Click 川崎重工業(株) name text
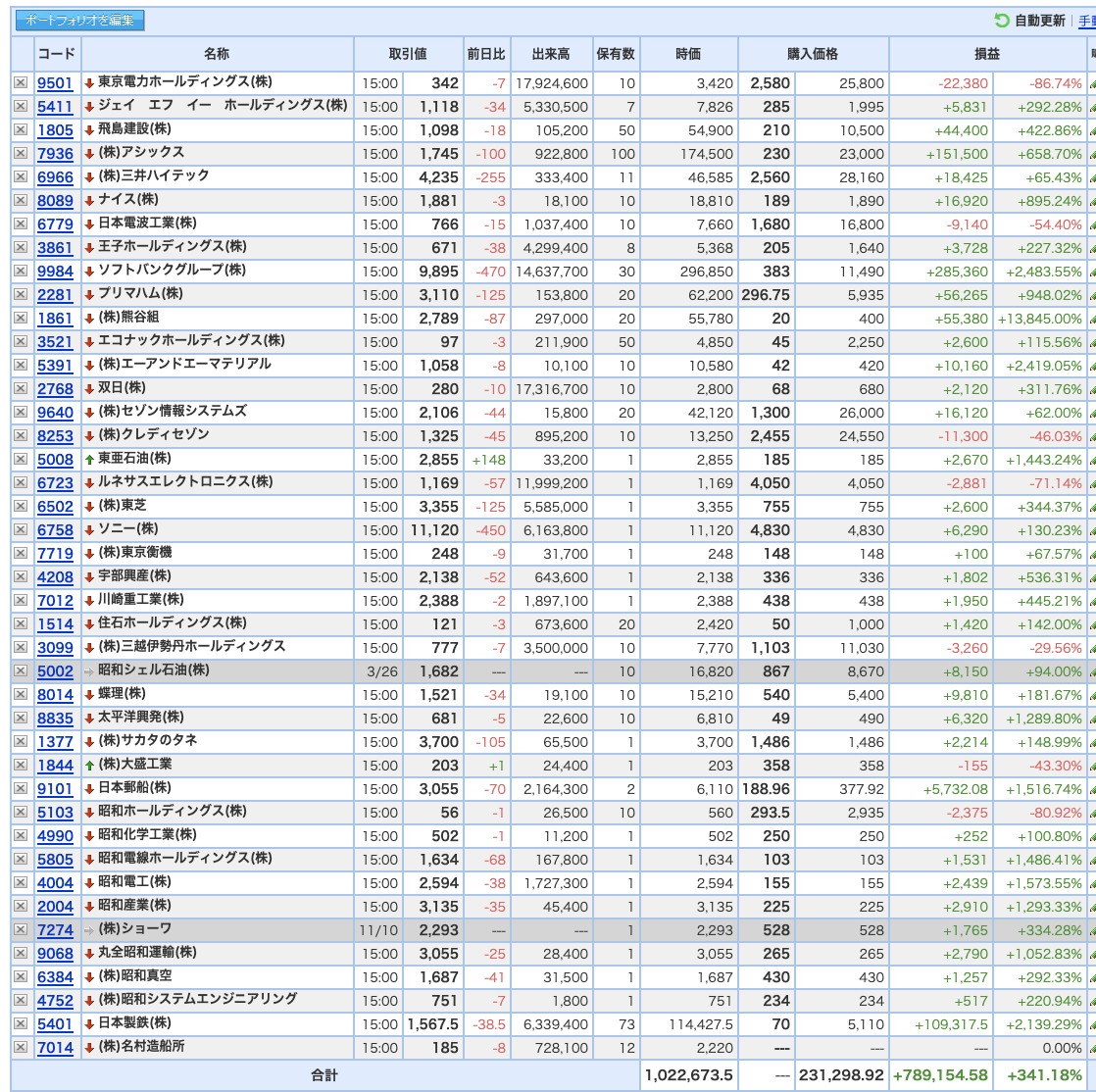Viewport: 1096px width, 1092px height. point(140,599)
